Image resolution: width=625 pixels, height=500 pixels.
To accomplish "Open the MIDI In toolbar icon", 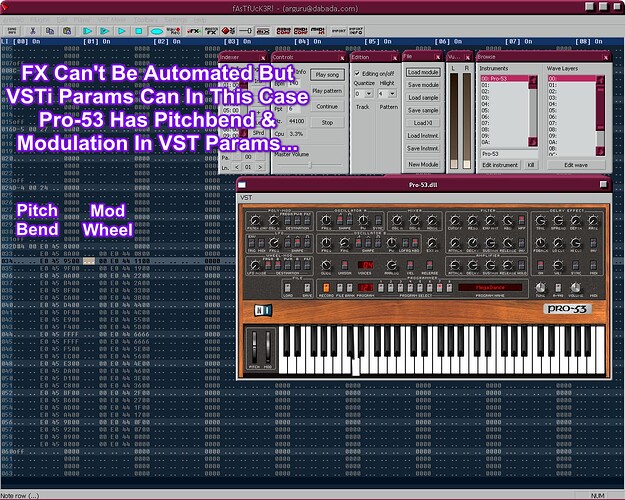I will pyautogui.click(x=318, y=31).
